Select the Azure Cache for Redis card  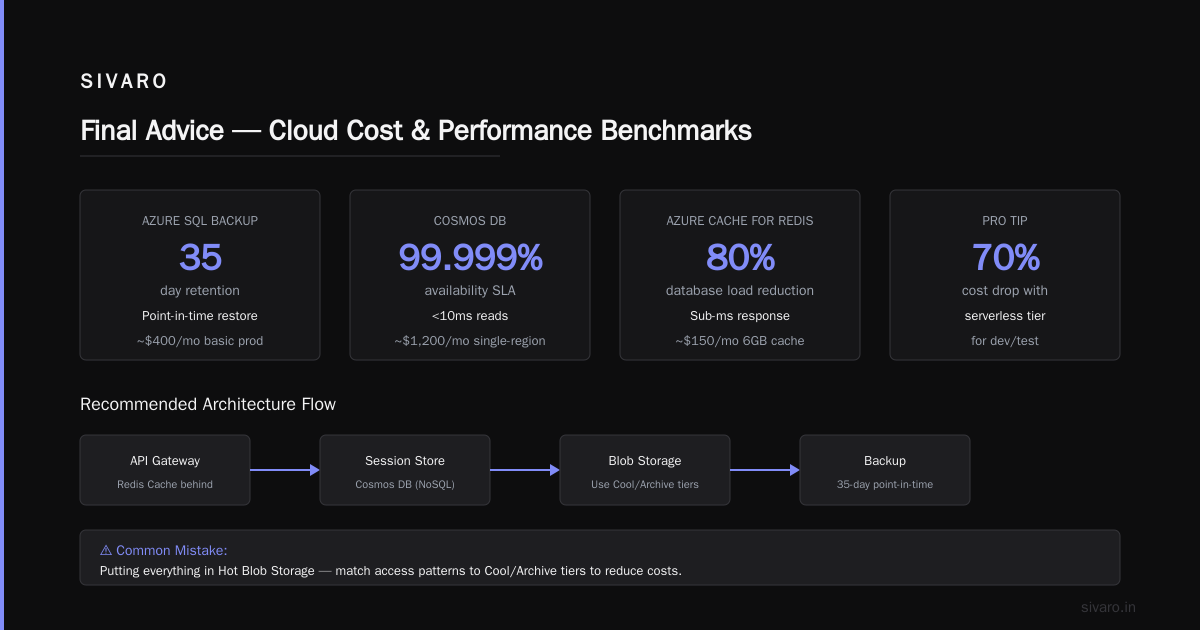740,275
